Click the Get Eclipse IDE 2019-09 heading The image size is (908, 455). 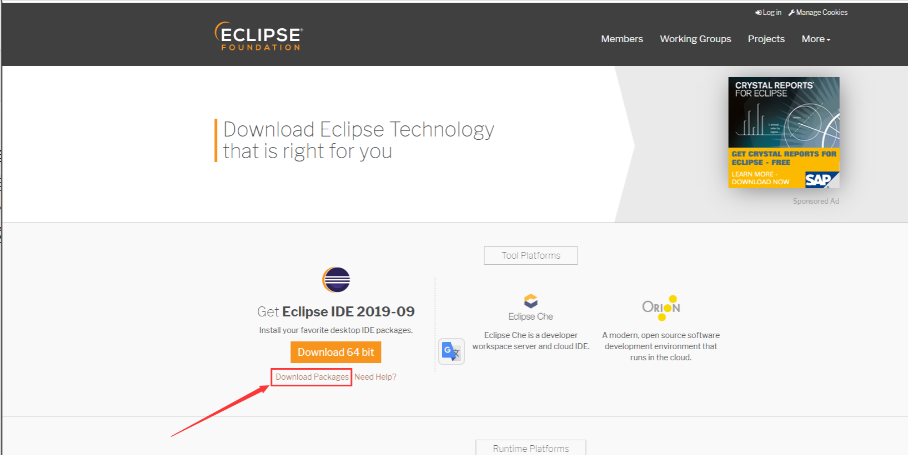click(336, 311)
